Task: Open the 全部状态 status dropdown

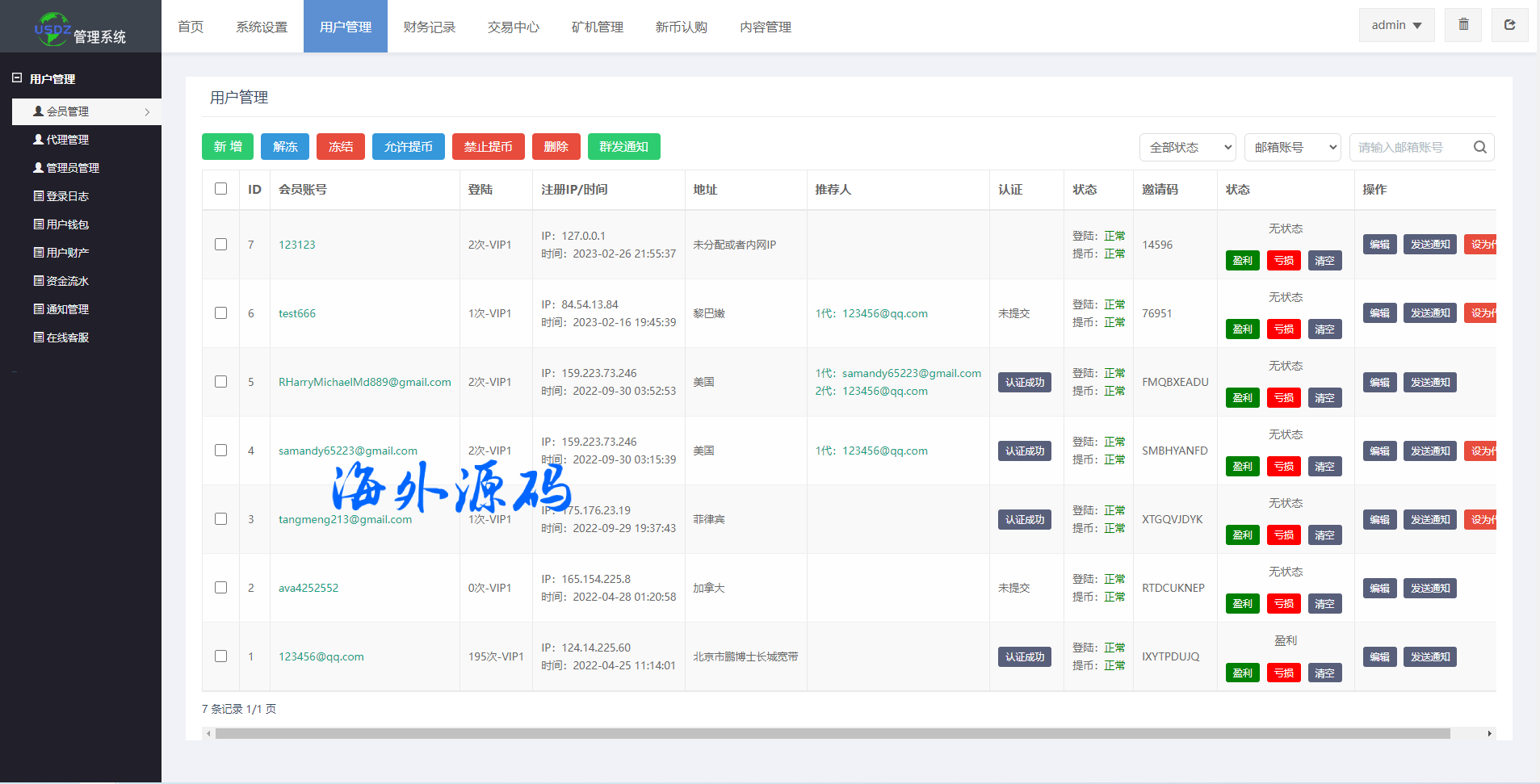Action: 1187,147
